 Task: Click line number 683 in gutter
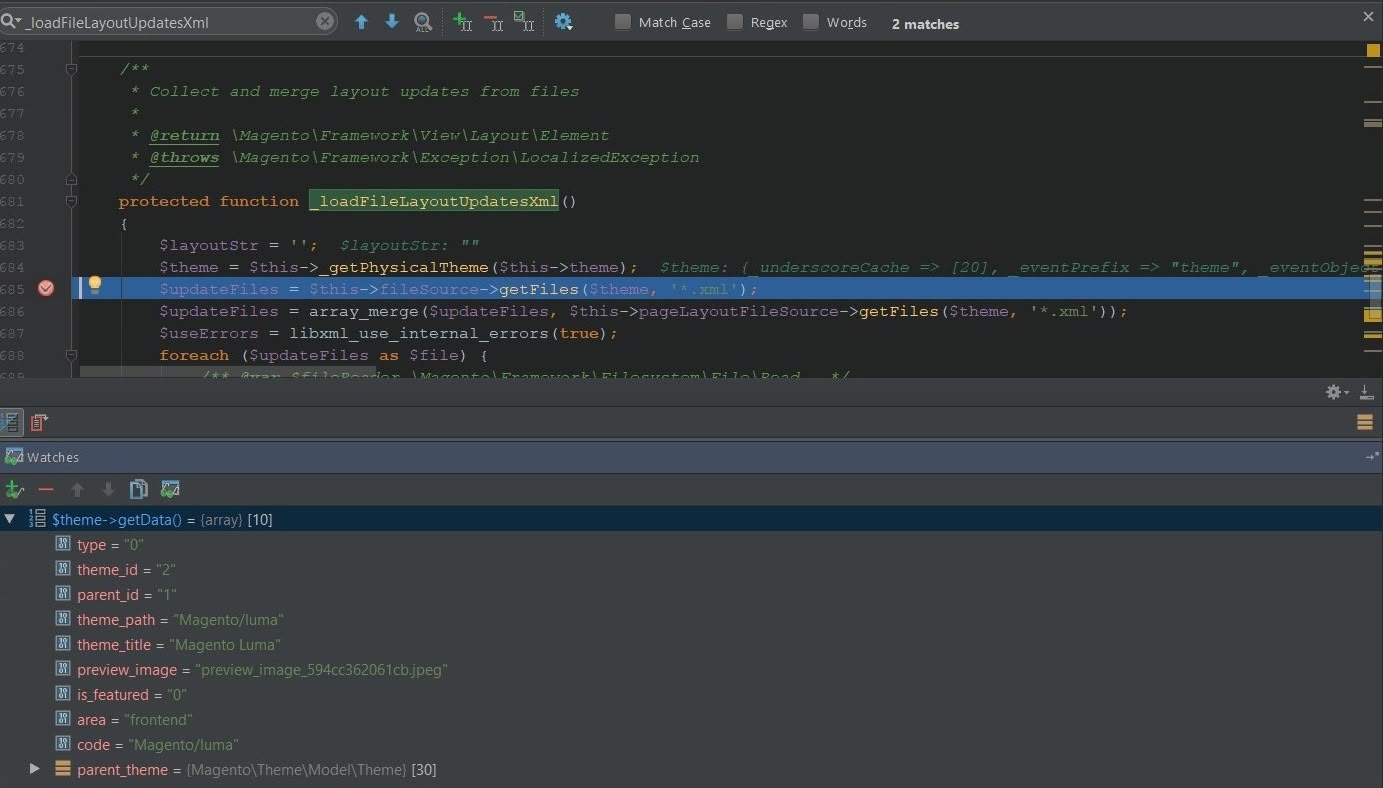pyautogui.click(x=12, y=245)
